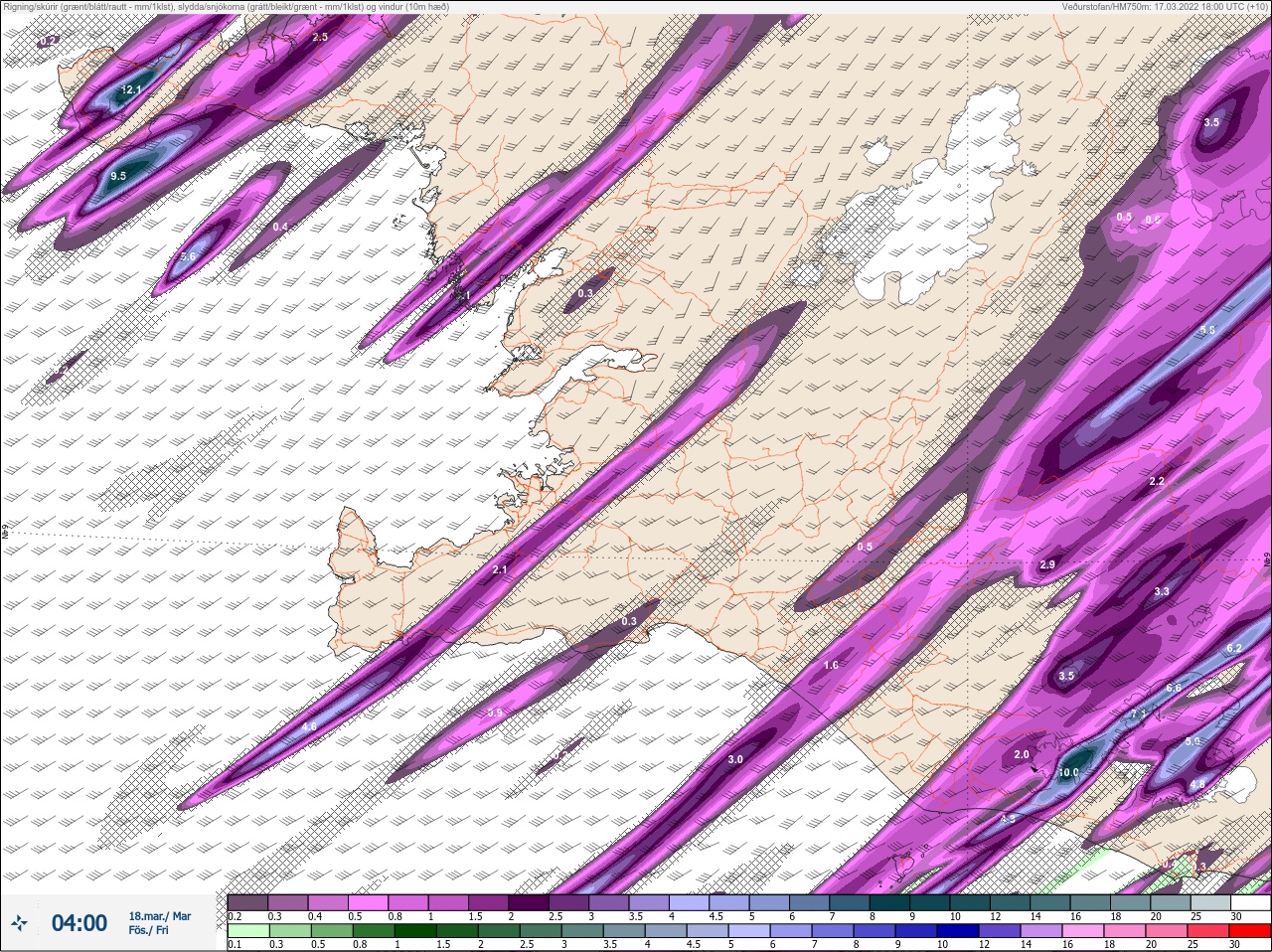
Task: Click the weekday text 'Fös./ Fri'
Action: point(149,930)
